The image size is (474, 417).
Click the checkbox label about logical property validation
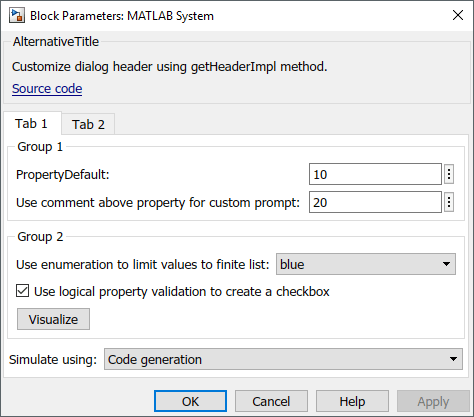(x=182, y=291)
